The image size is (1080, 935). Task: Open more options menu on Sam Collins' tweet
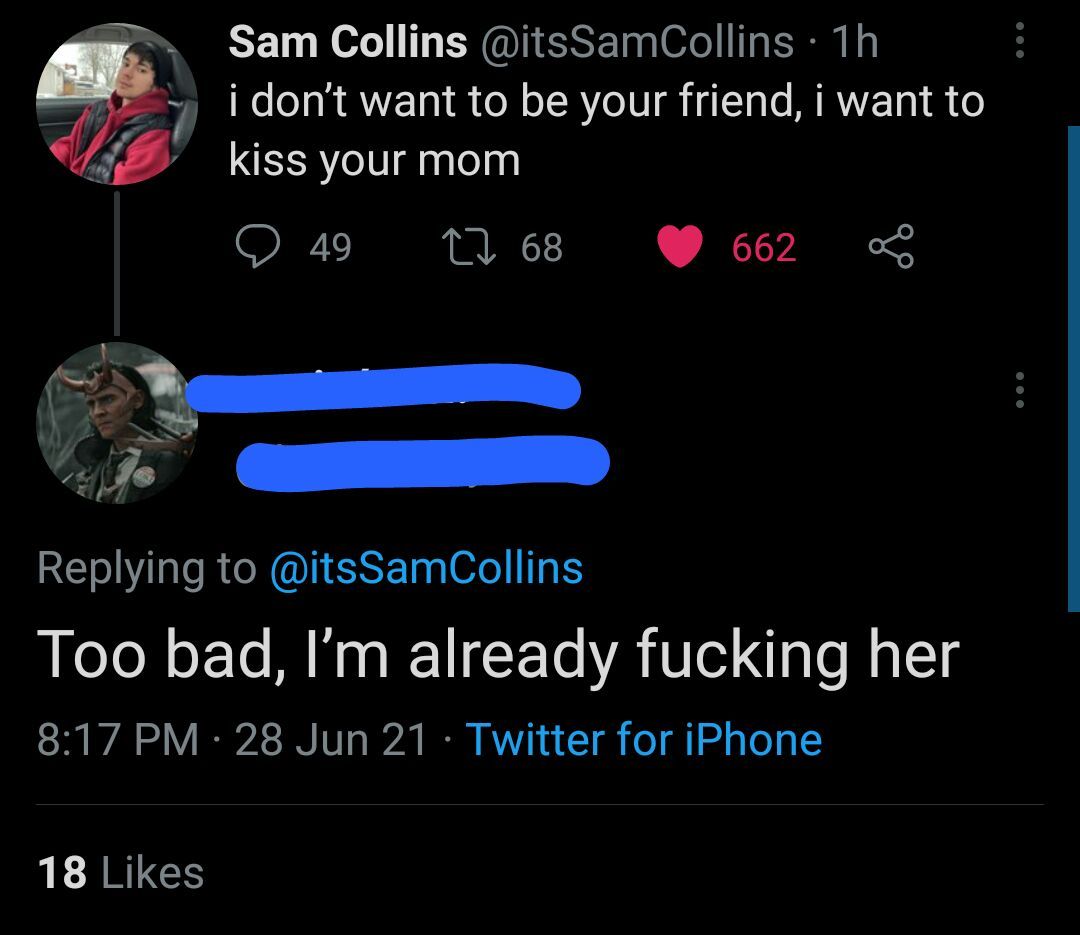1019,40
